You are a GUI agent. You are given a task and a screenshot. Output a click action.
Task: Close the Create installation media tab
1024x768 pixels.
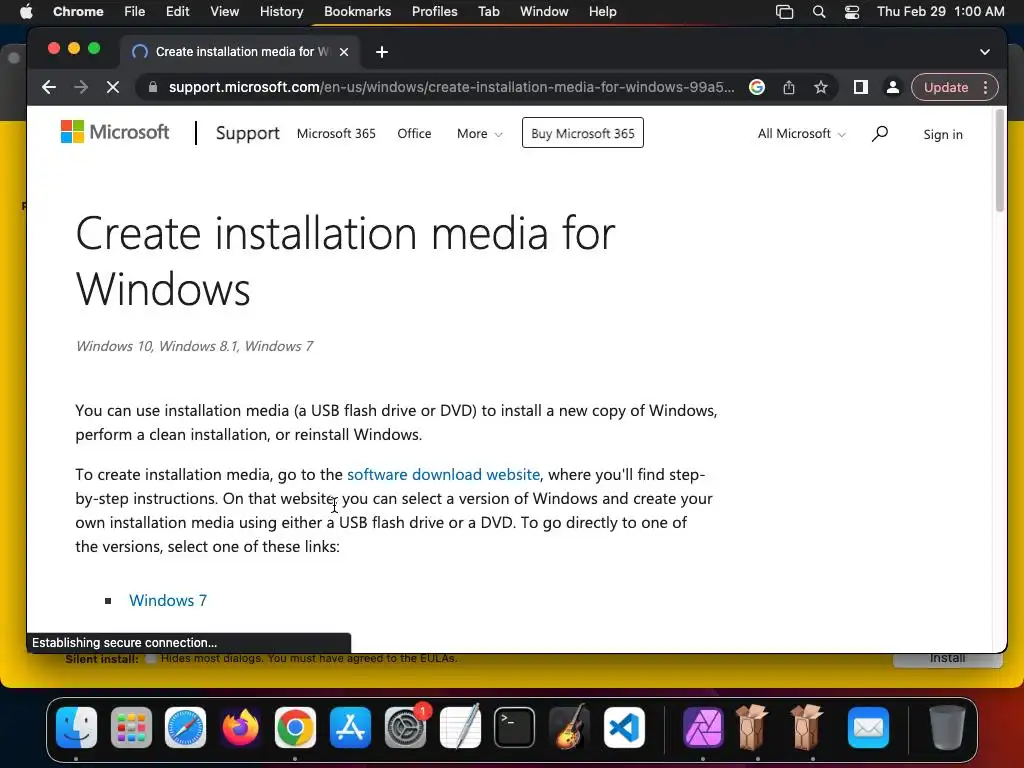pos(344,52)
